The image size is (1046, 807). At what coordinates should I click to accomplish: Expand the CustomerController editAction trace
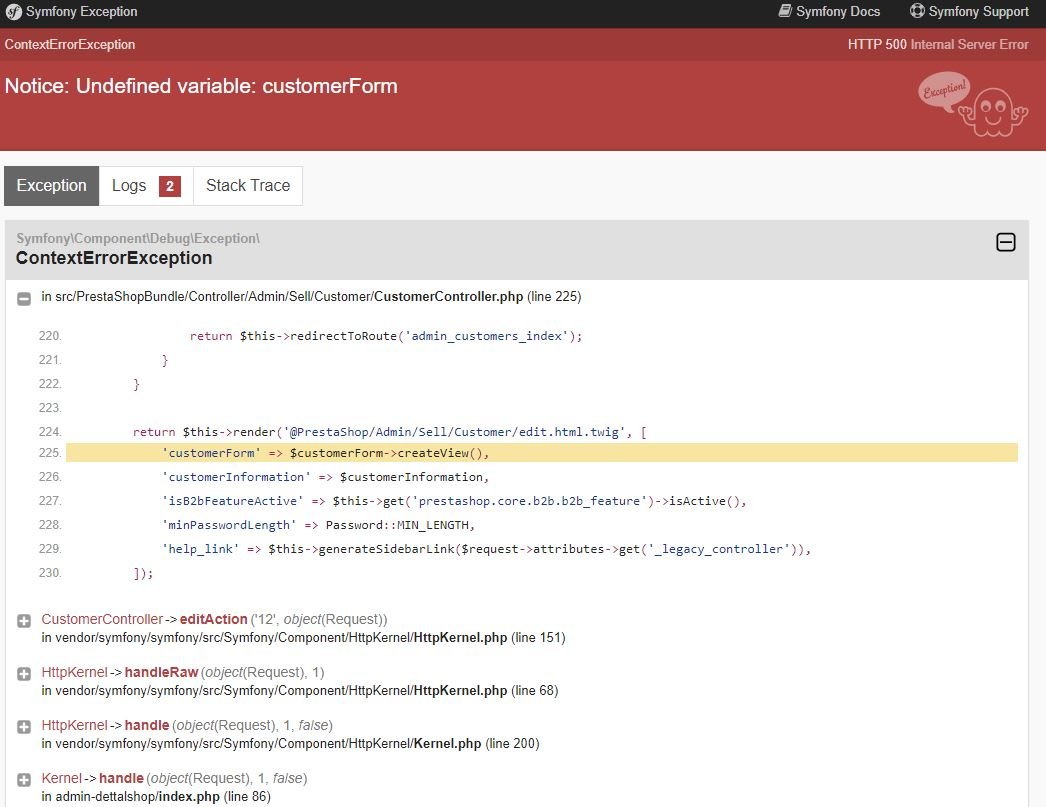[24, 621]
